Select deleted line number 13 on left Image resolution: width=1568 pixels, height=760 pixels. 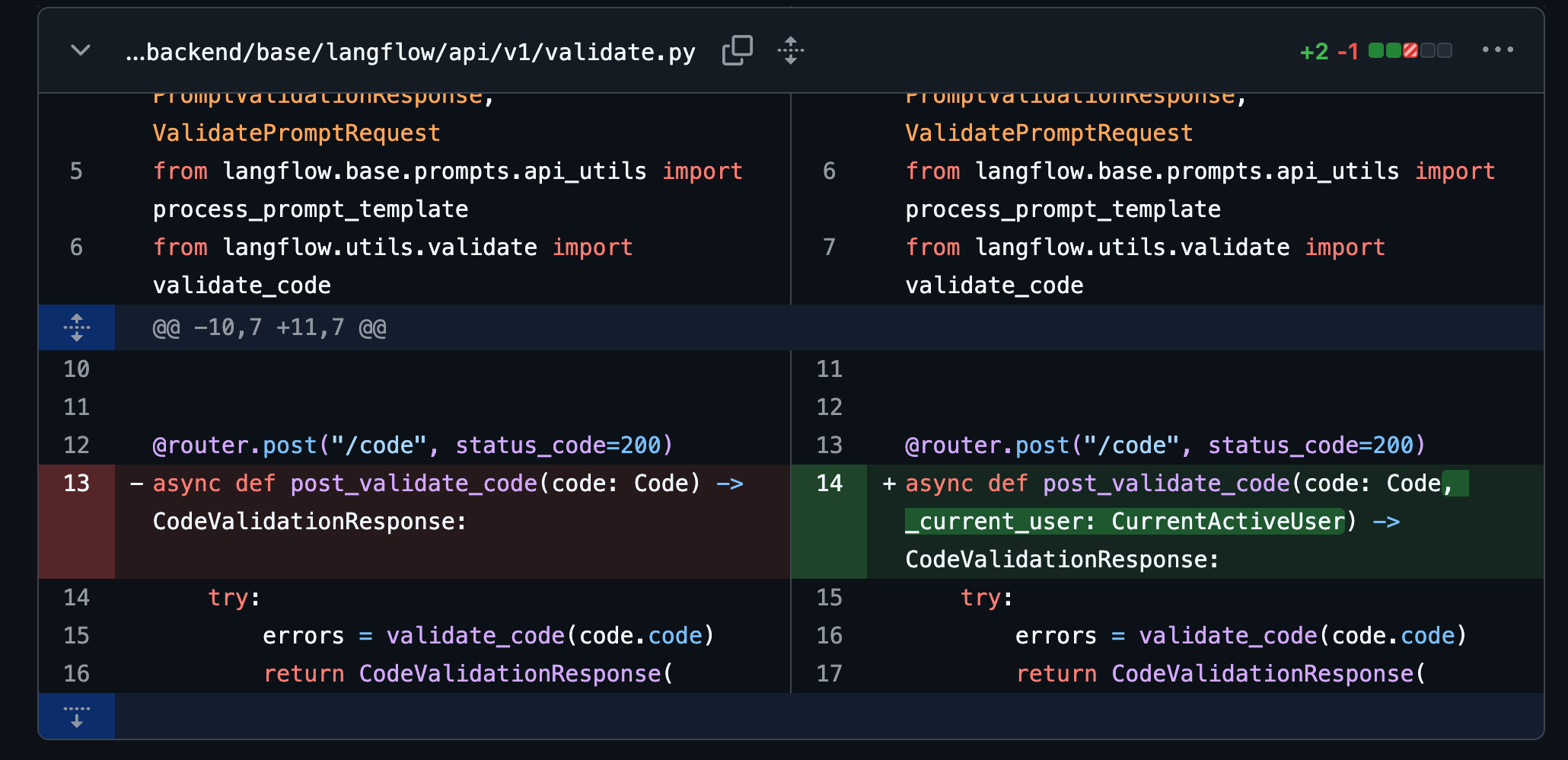coord(77,484)
